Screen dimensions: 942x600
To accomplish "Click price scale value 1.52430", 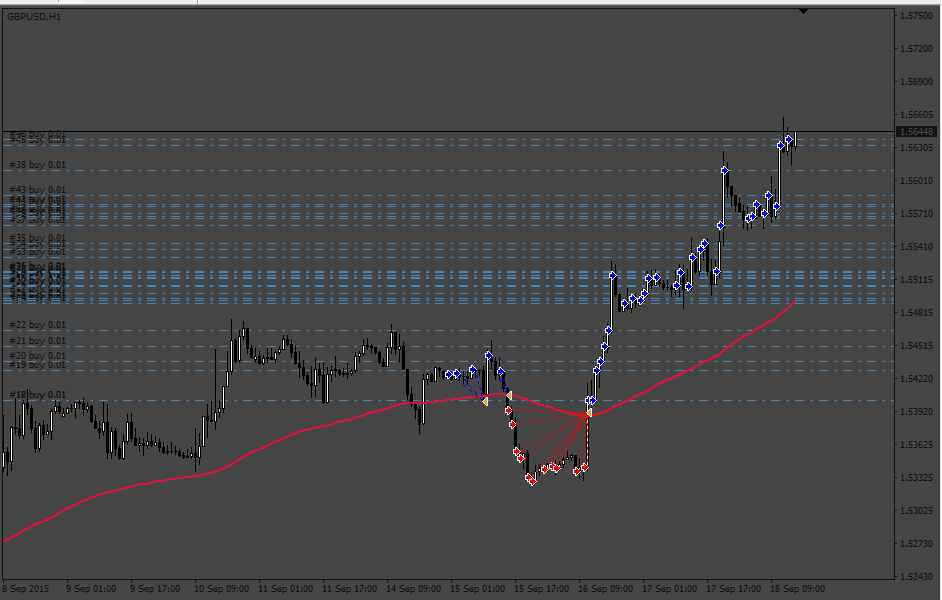I will pos(916,577).
